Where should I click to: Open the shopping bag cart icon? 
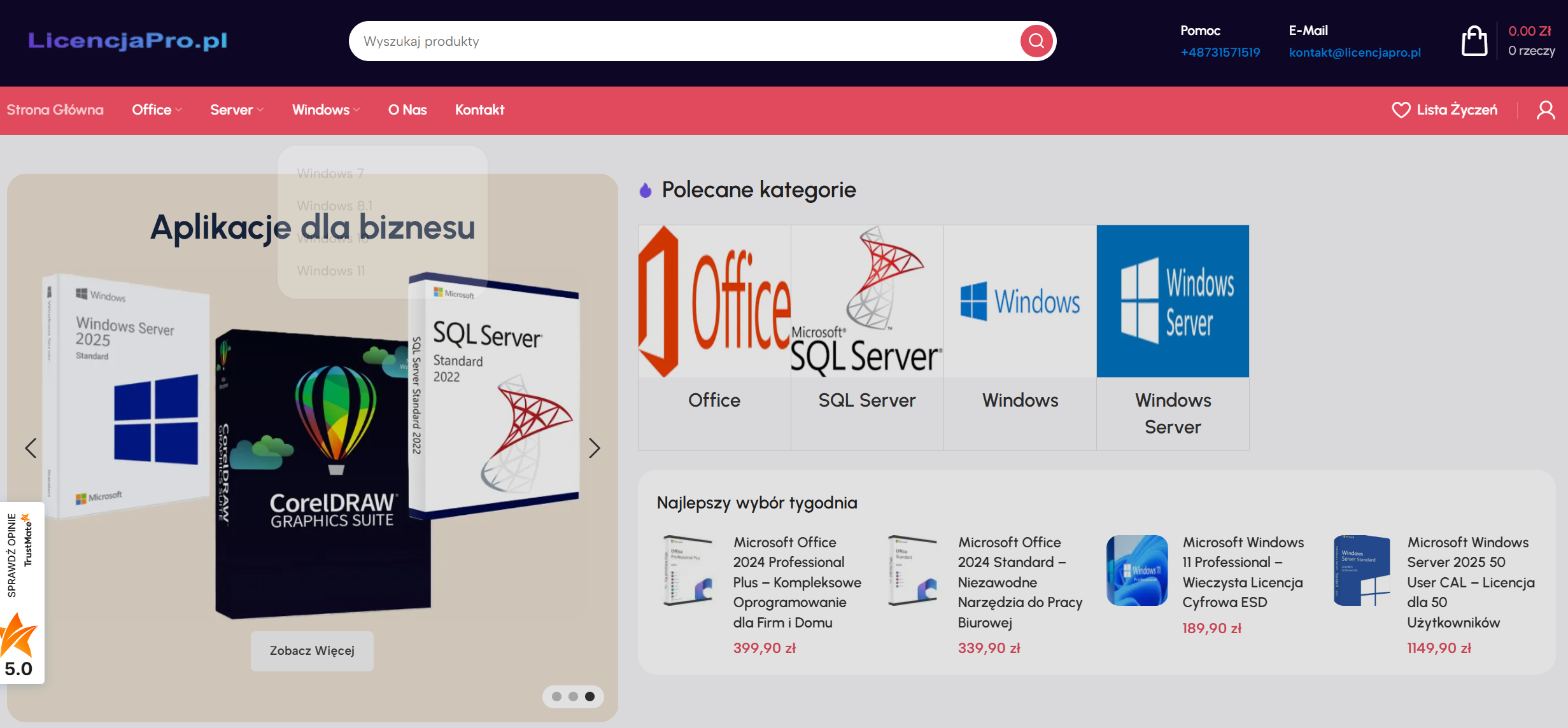[1474, 41]
